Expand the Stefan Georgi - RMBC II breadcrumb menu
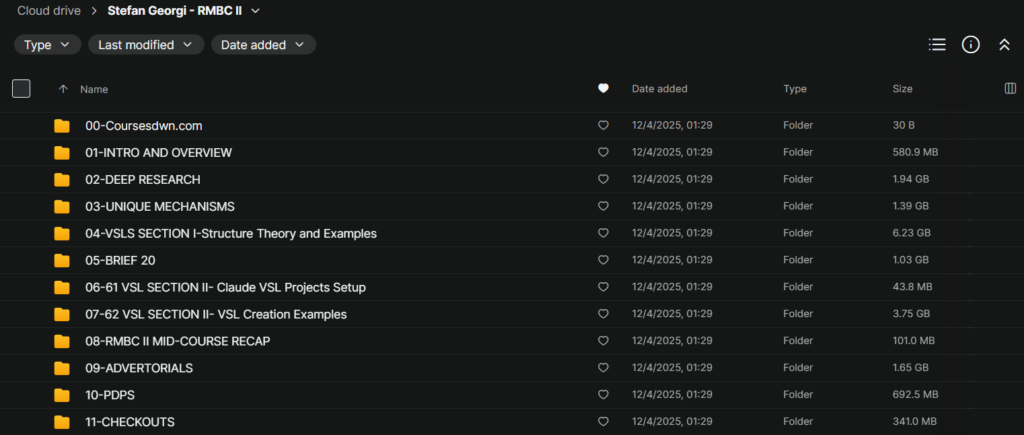Screen dimensions: 1024x435 (x=256, y=11)
